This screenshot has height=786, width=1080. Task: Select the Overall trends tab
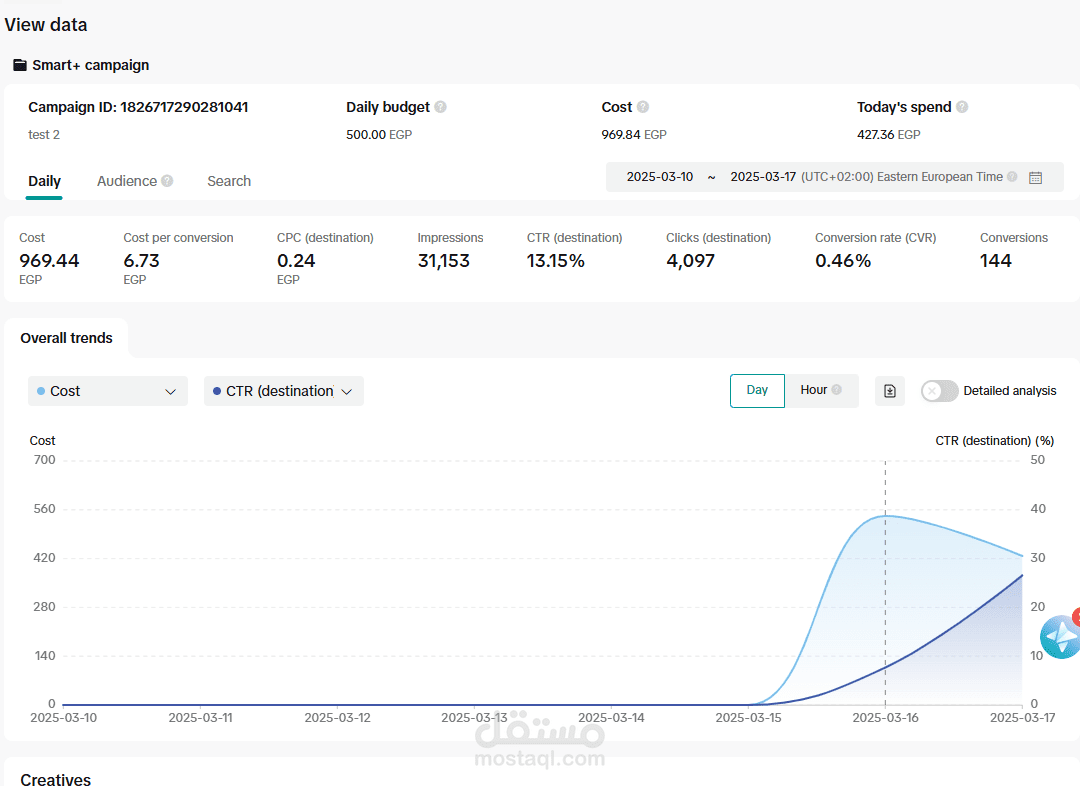pos(66,338)
